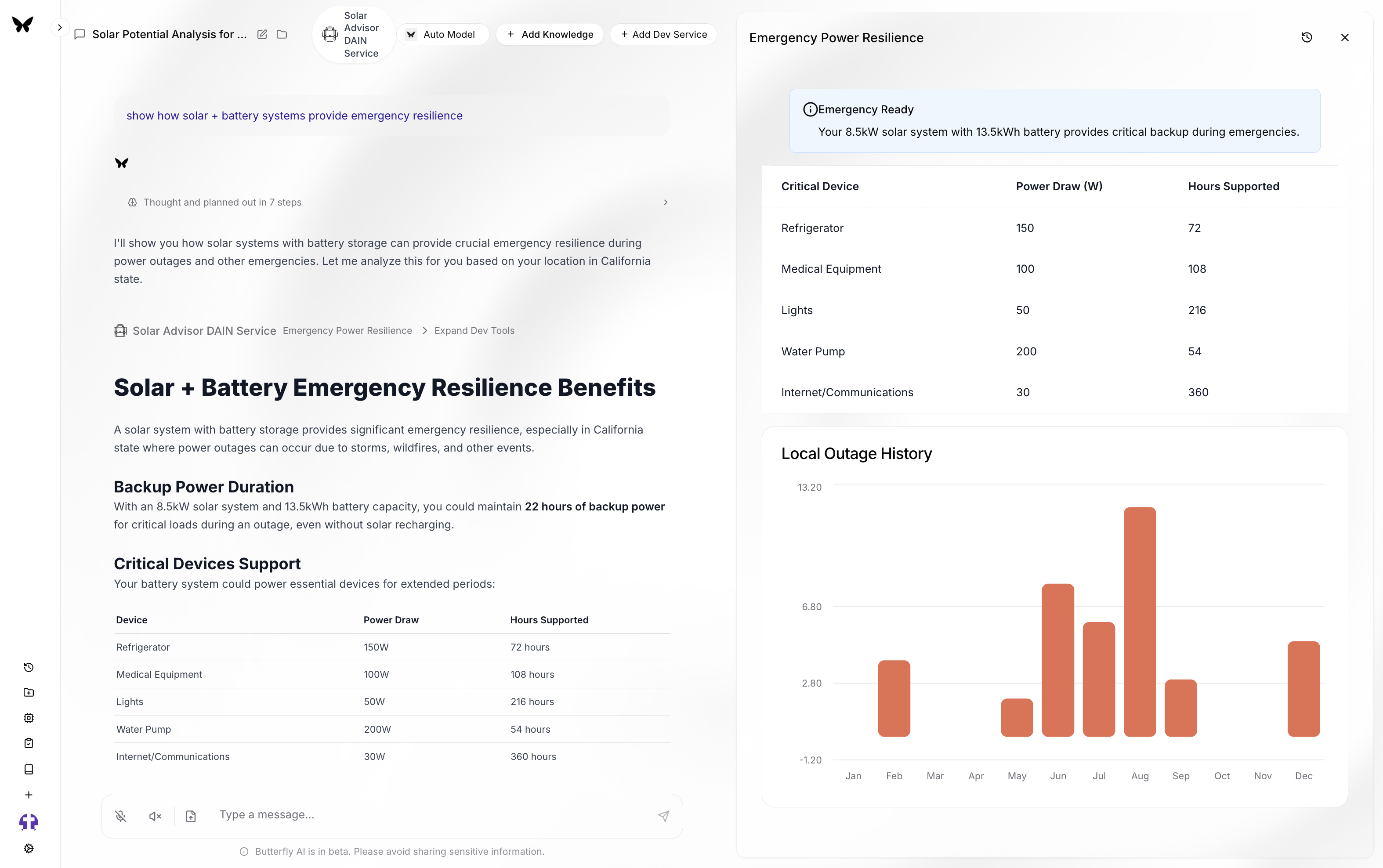Open the chip/processor sidebar icon
Viewport: 1383px width, 868px height.
coord(29,718)
